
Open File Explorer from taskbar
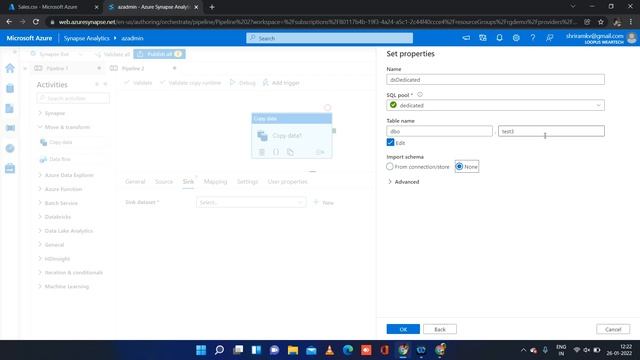click(x=293, y=350)
